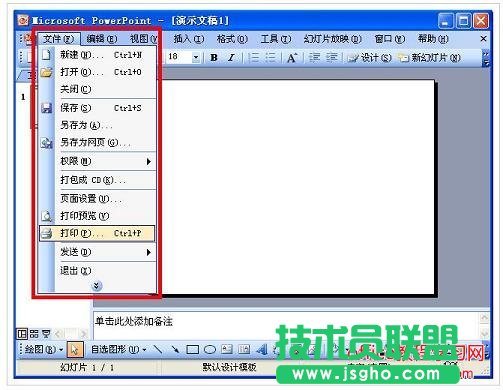Viewport: 503px width, 390px height.
Task: Switch to Normal view button
Action: point(22,333)
